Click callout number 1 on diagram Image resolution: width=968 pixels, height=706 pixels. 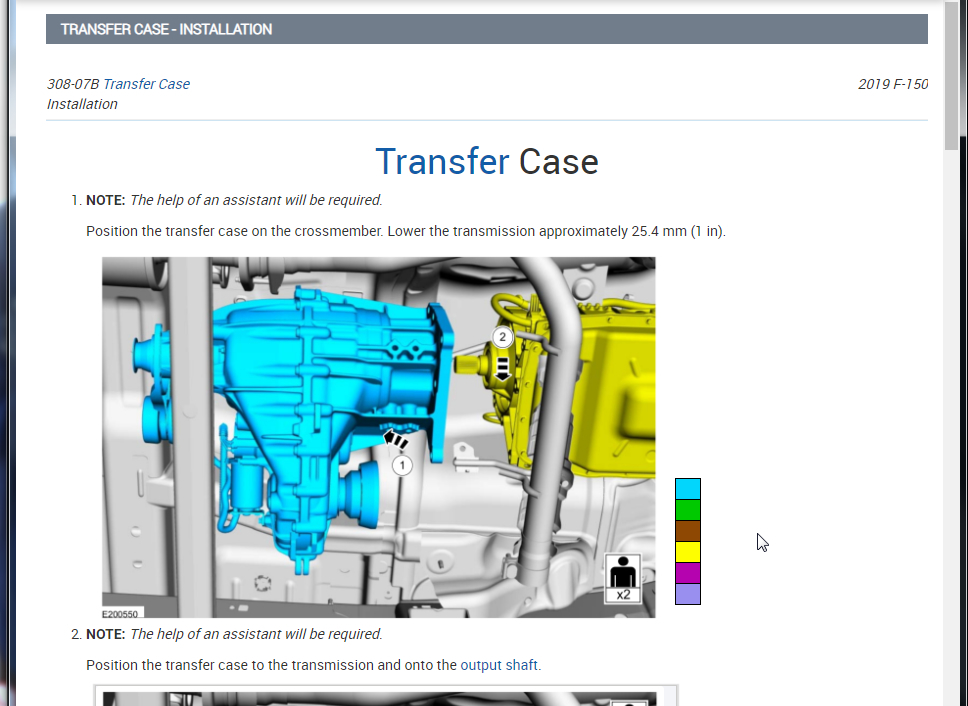[402, 465]
